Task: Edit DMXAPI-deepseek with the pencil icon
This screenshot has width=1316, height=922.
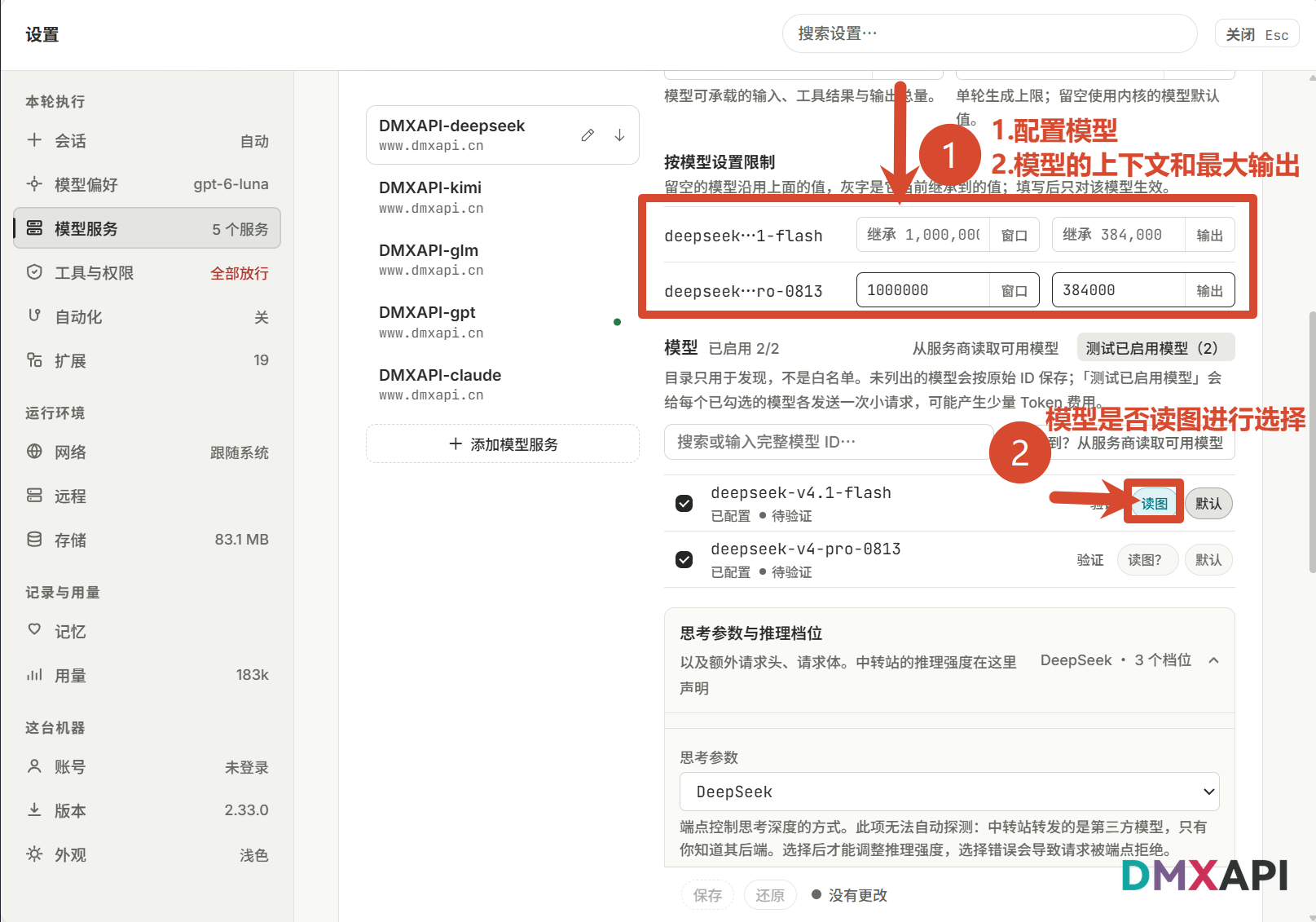Action: pyautogui.click(x=588, y=135)
